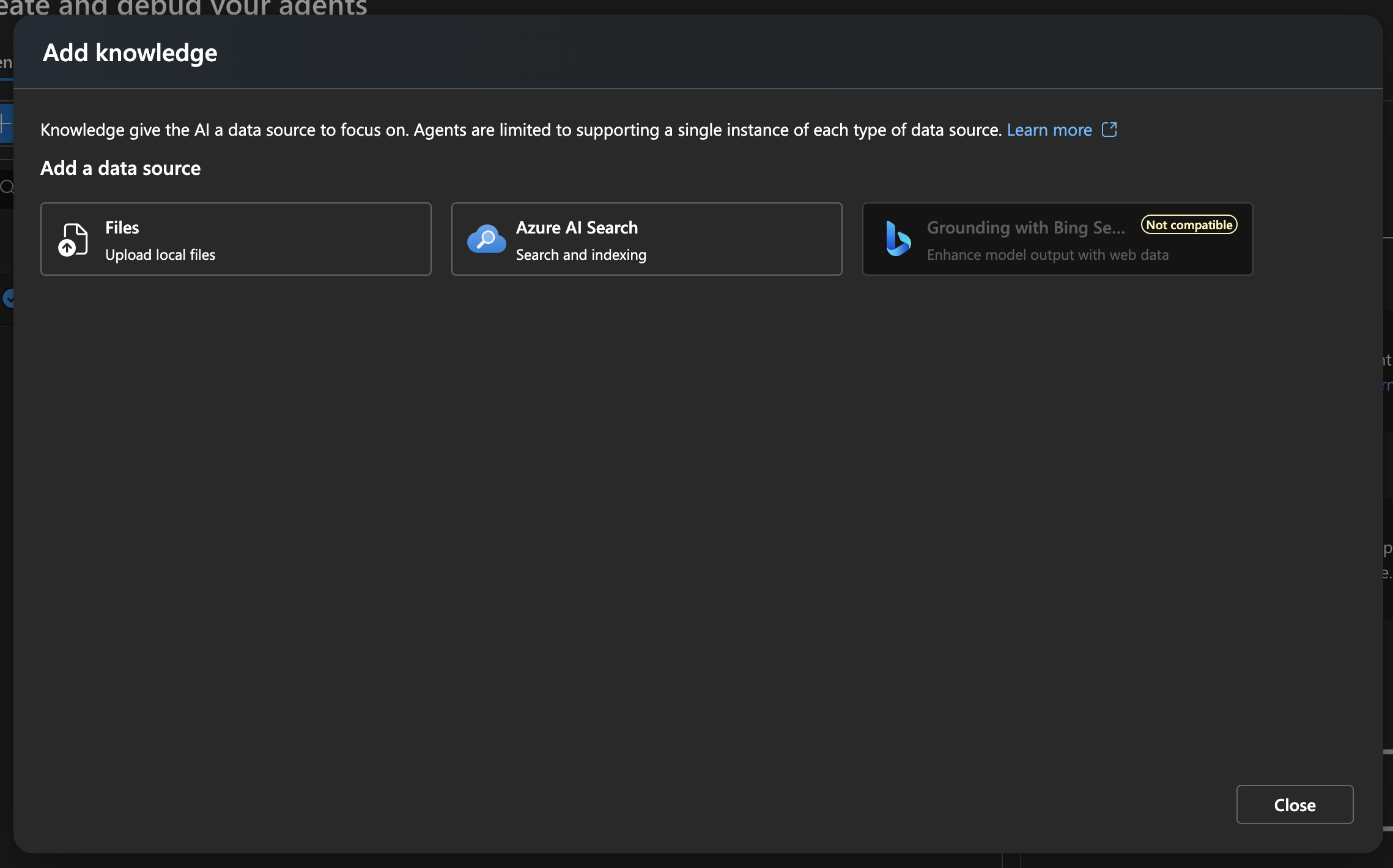1393x868 pixels.
Task: Click the Not compatible badge
Action: [x=1189, y=225]
